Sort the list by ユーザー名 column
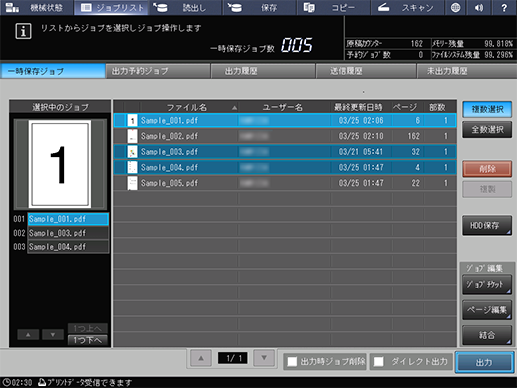 (x=284, y=107)
